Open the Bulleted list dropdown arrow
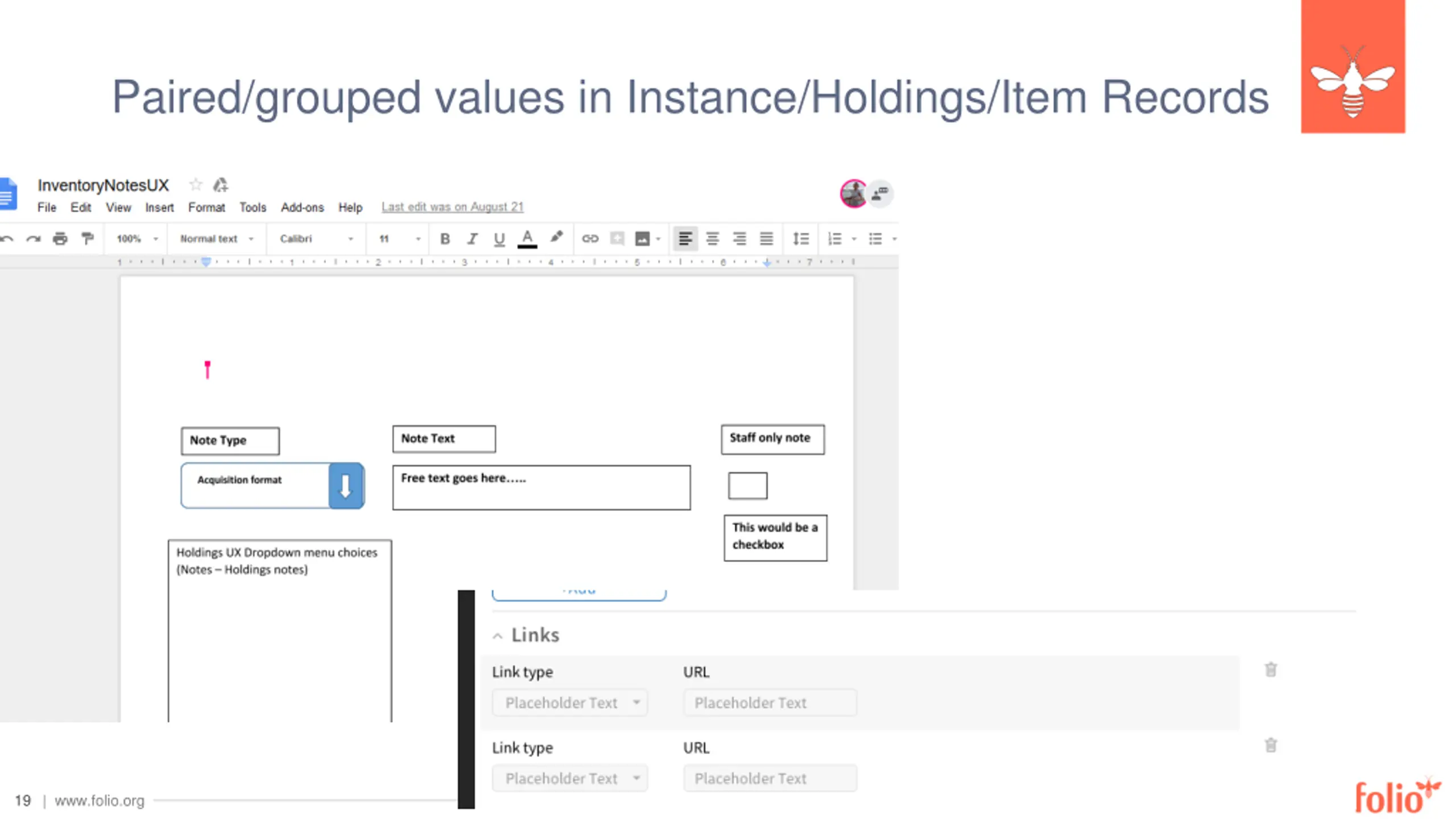Image resolution: width=1456 pixels, height=819 pixels. coord(894,239)
